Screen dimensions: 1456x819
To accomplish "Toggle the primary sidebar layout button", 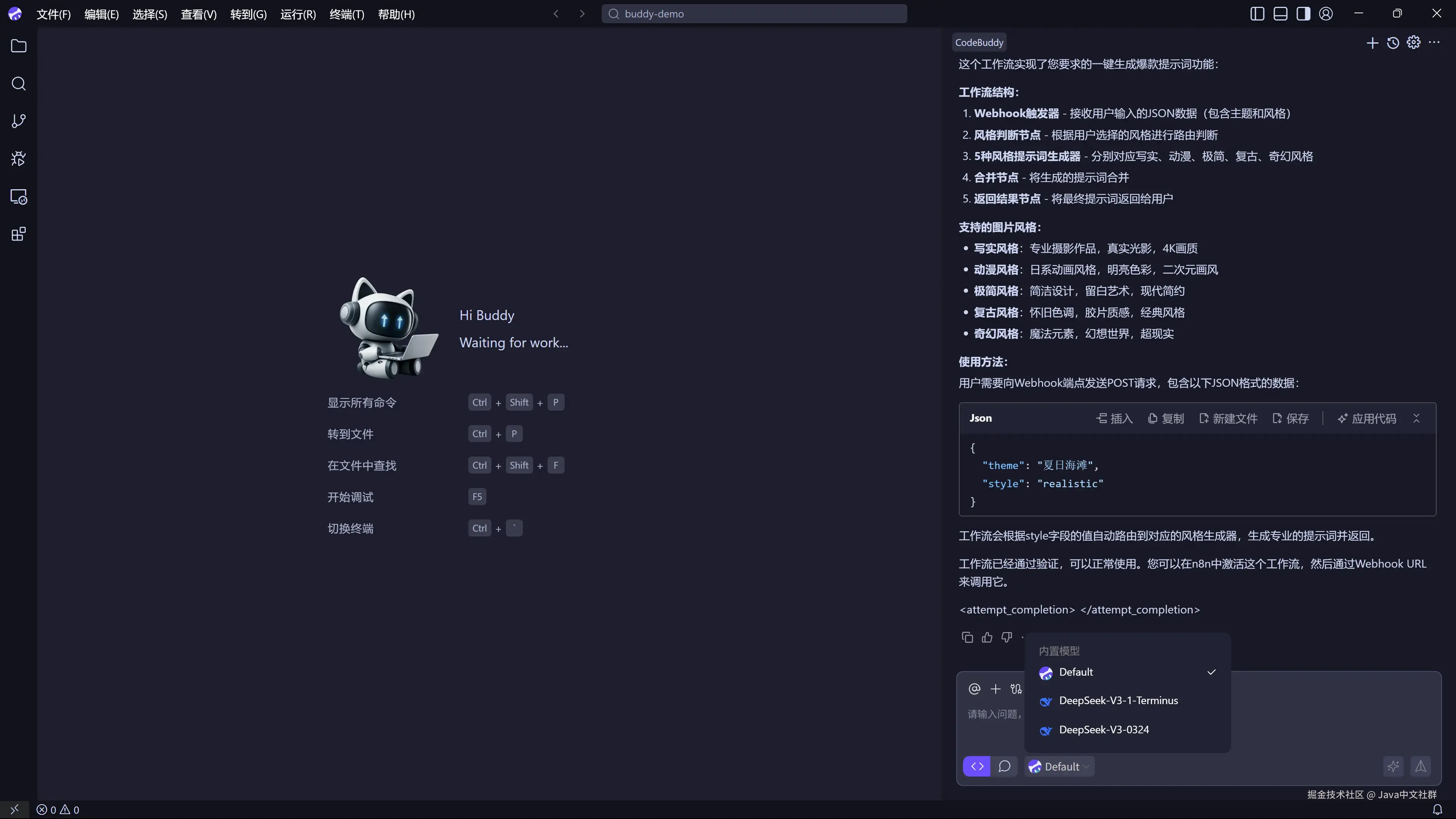I will [x=1257, y=14].
